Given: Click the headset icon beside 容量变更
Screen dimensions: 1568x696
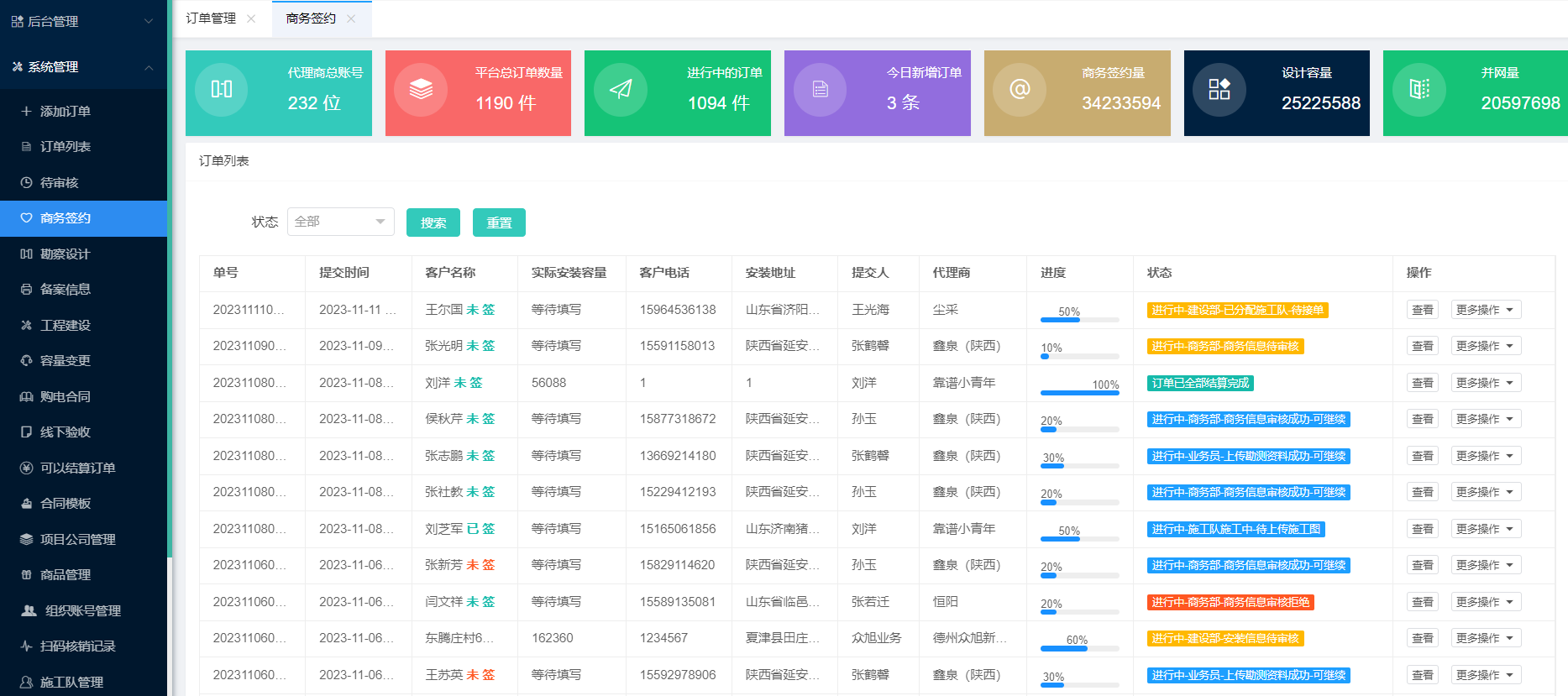Looking at the screenshot, I should point(26,361).
